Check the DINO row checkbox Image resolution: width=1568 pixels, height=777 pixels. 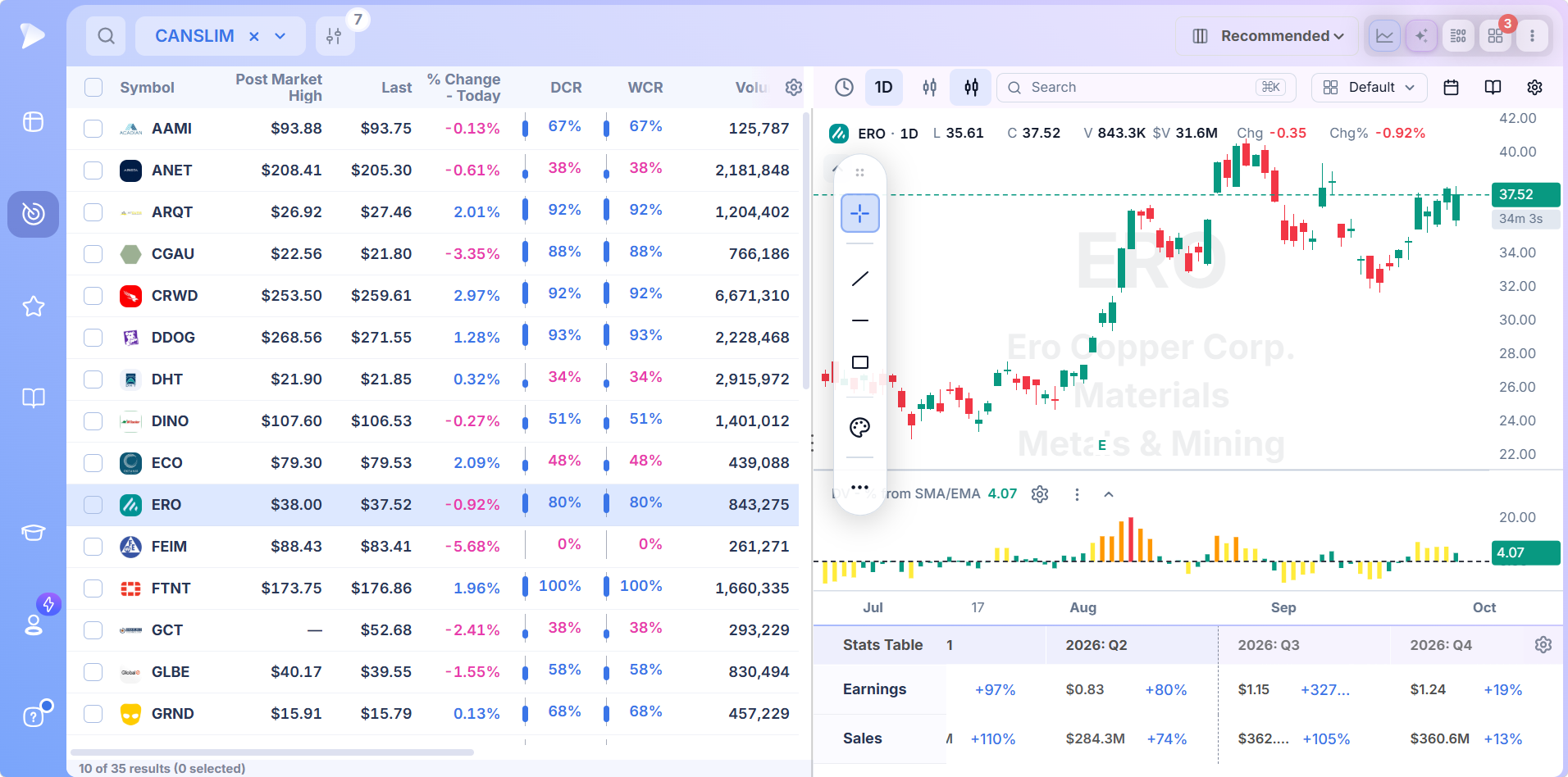click(93, 421)
